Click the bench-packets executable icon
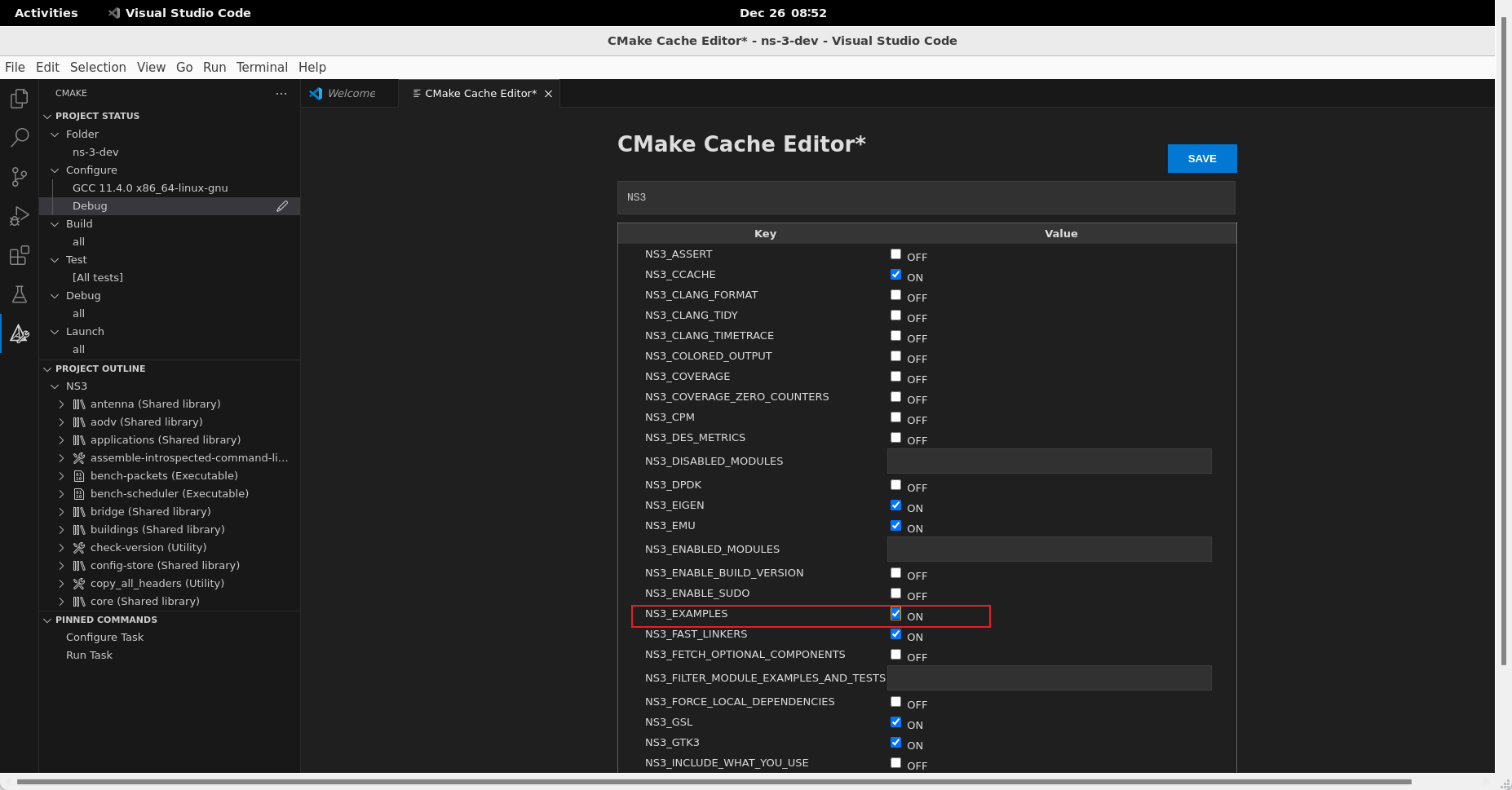 coord(79,476)
